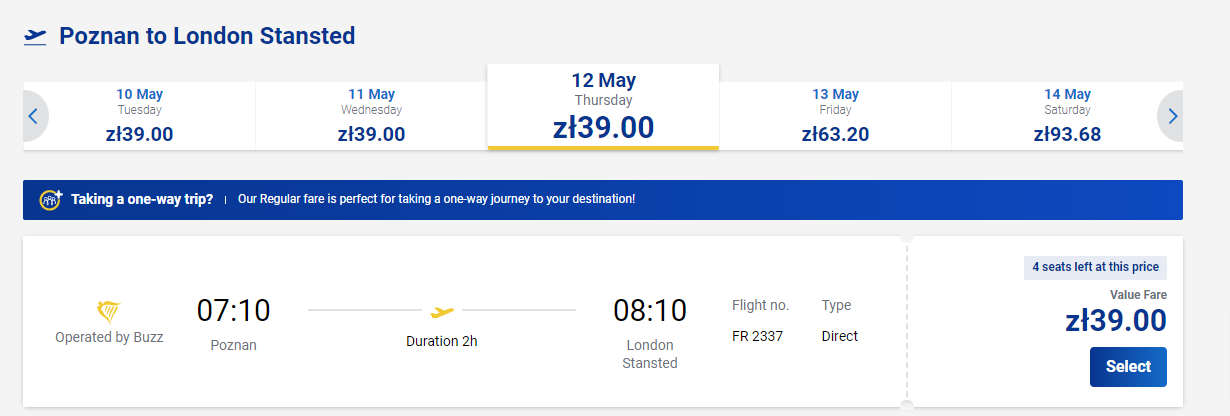This screenshot has height=416, width=1230.
Task: Choose the highlighted 12 May Thursday tab
Action: click(x=603, y=107)
